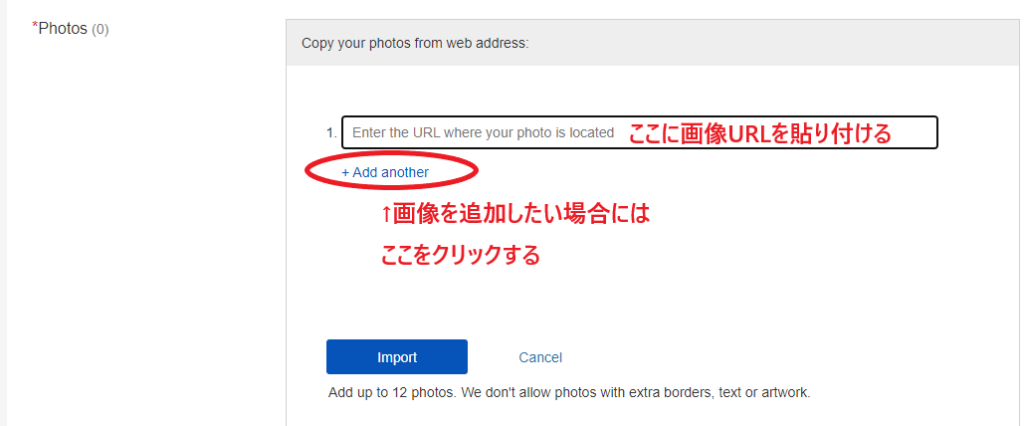Click the (0) photo count indicator
The width and height of the screenshot is (1024, 426).
[x=100, y=30]
